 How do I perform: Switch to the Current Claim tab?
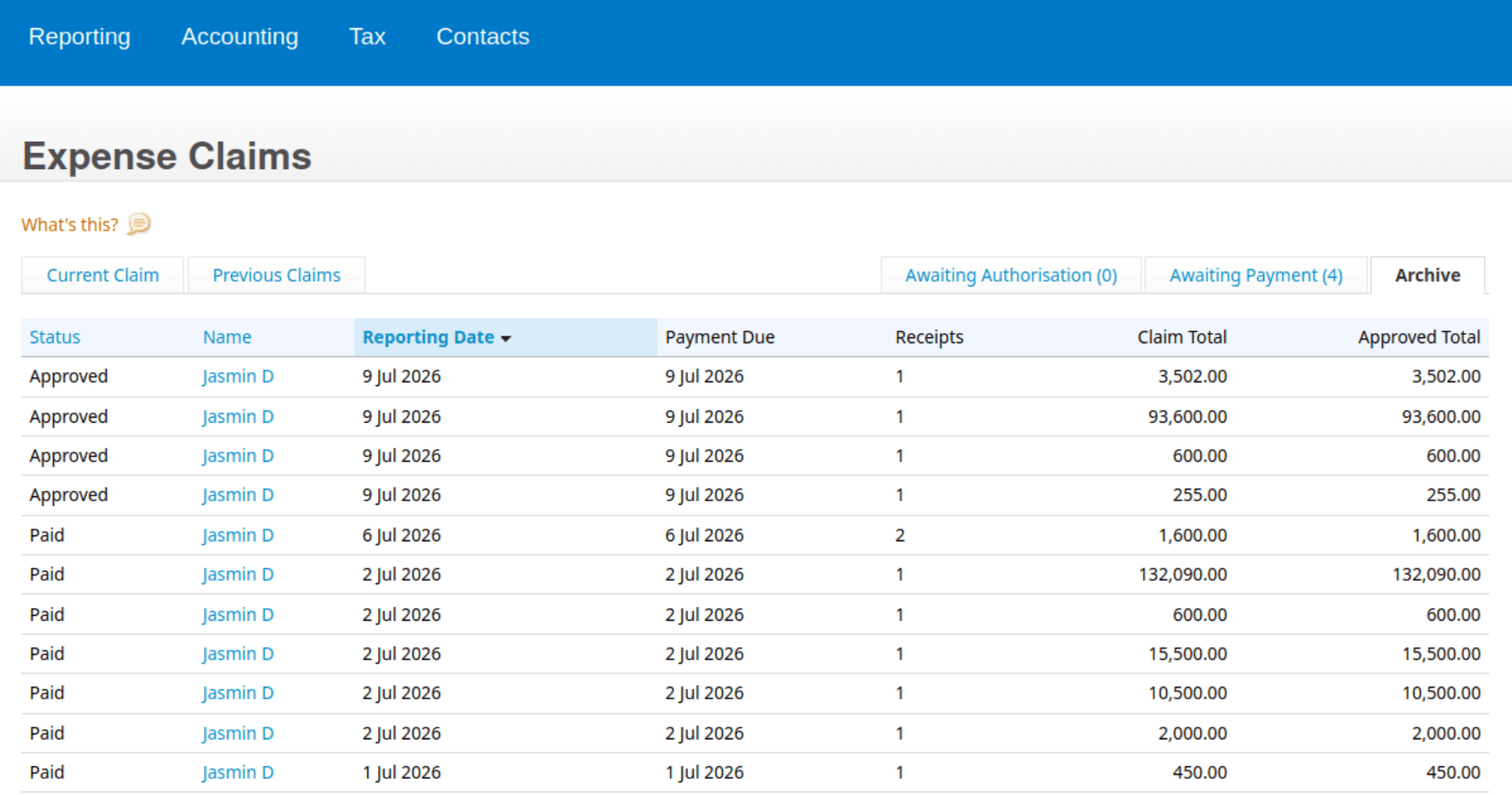pyautogui.click(x=103, y=275)
